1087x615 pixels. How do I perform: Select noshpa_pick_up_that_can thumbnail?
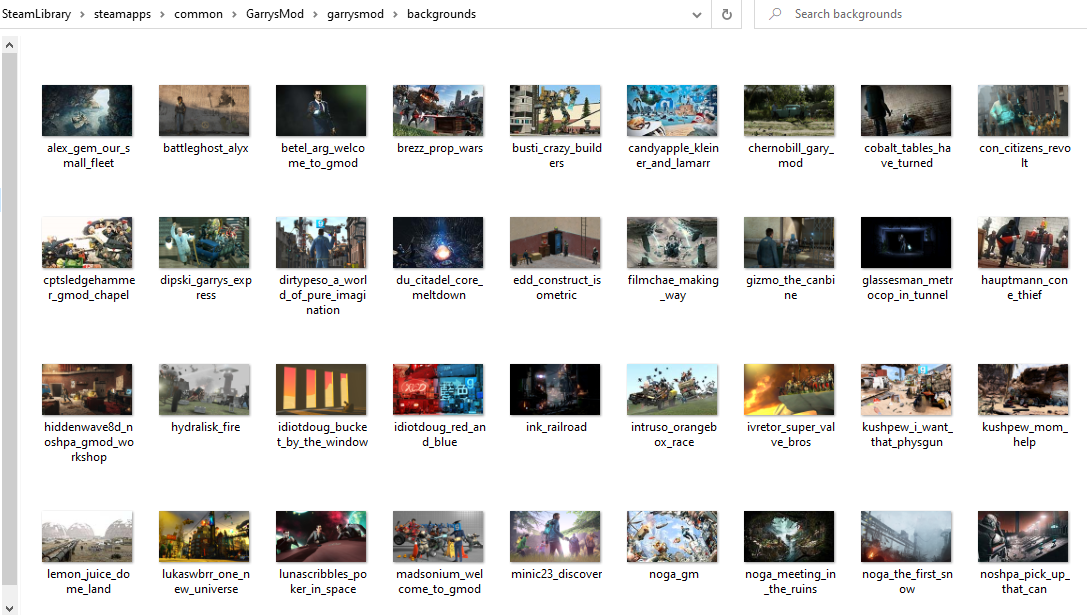pyautogui.click(x=1023, y=537)
